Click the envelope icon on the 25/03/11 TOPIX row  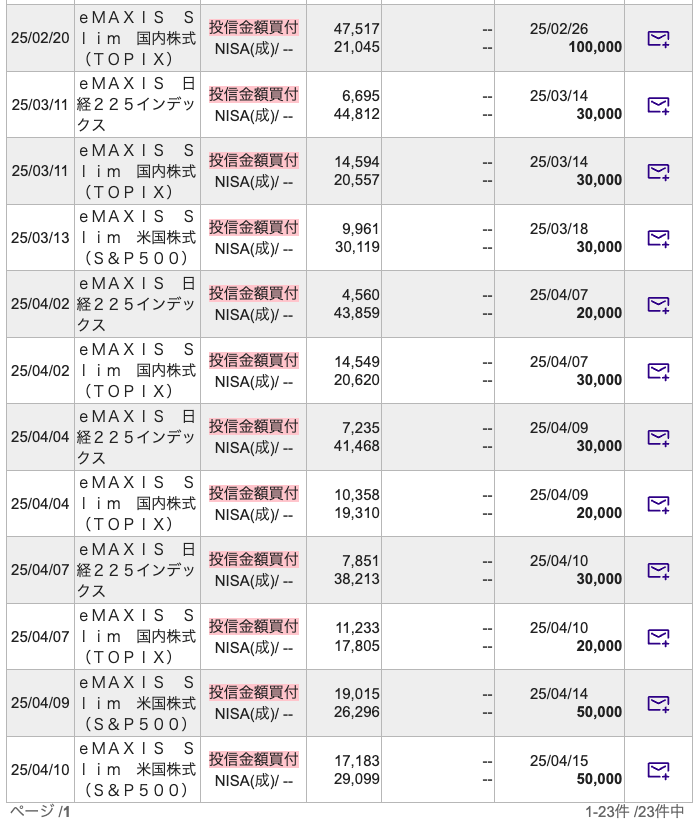(x=660, y=170)
